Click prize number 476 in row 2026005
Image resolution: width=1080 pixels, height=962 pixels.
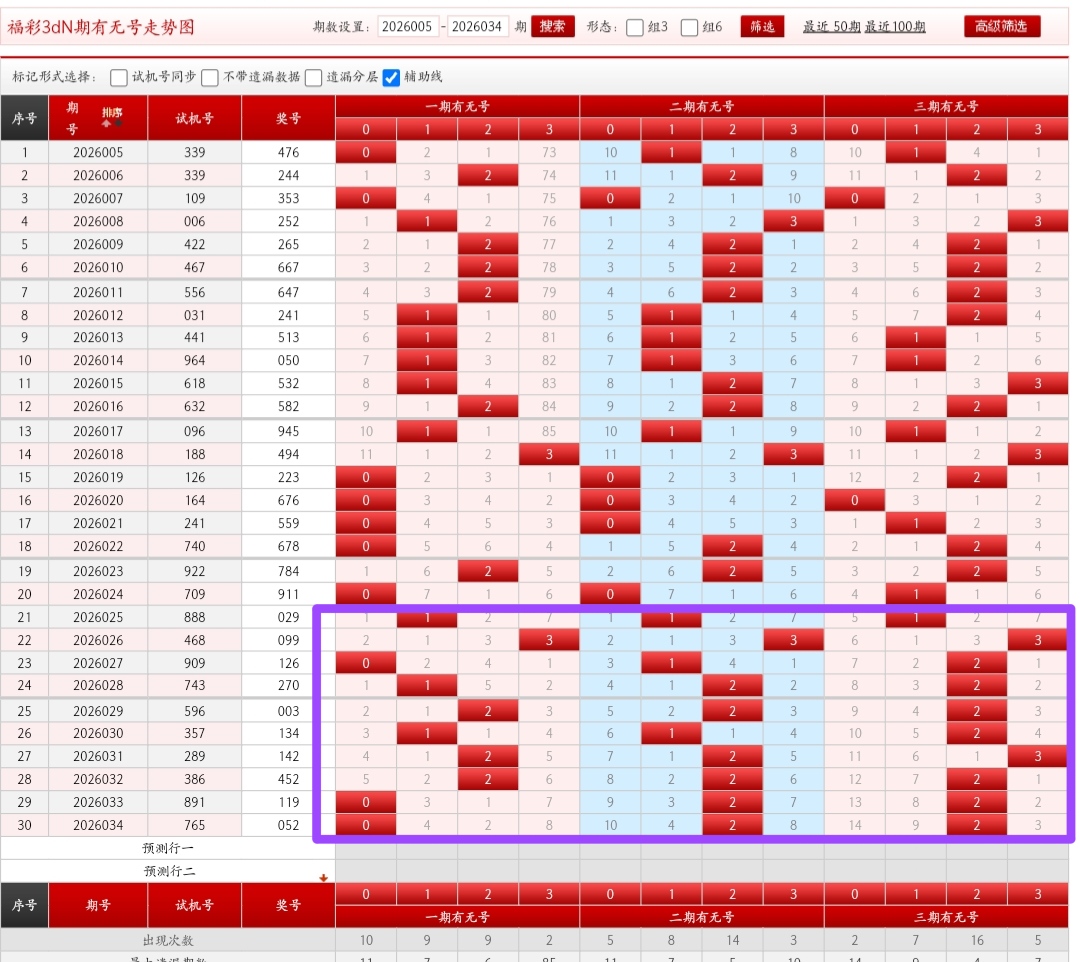(x=288, y=152)
